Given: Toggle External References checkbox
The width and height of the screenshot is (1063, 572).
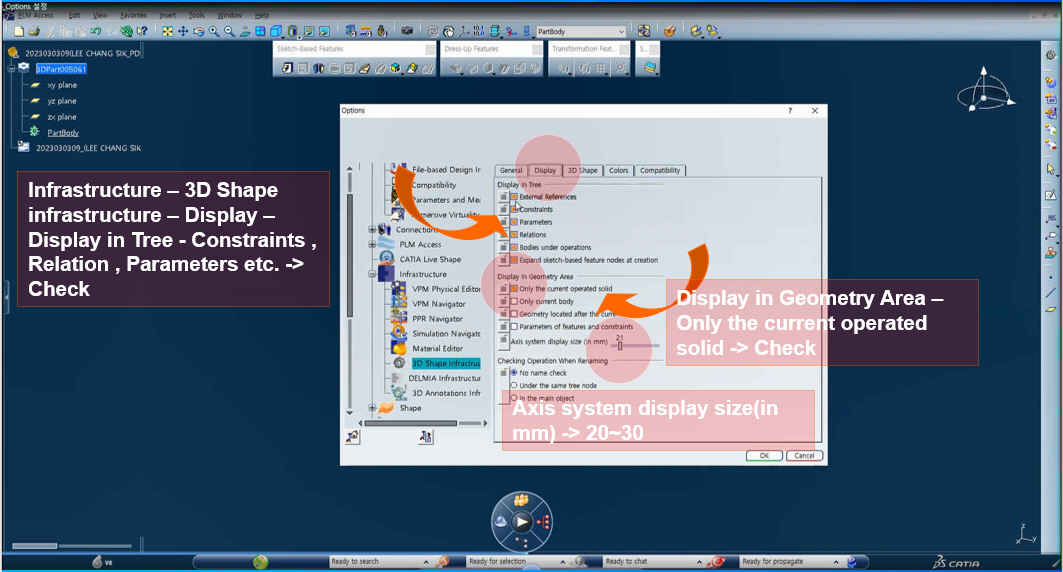Looking at the screenshot, I should click(515, 197).
